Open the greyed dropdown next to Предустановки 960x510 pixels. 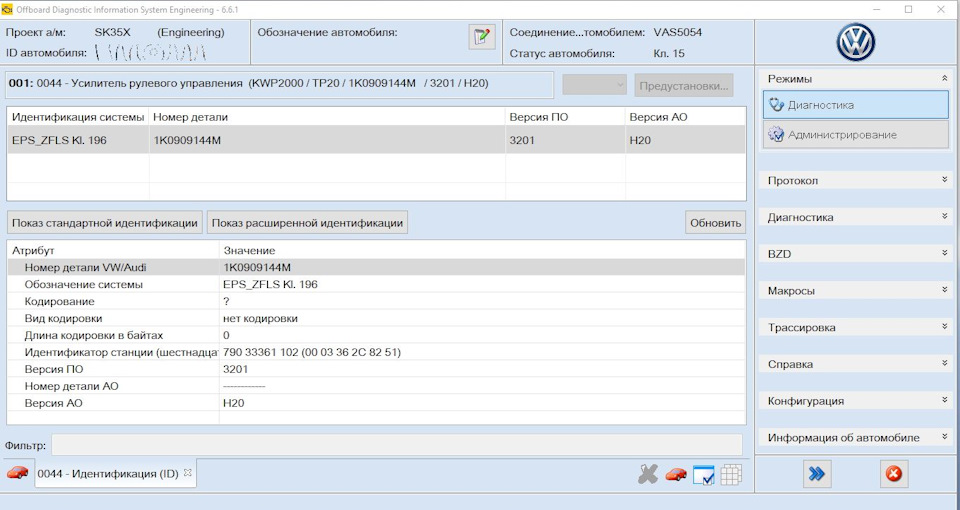pos(594,85)
